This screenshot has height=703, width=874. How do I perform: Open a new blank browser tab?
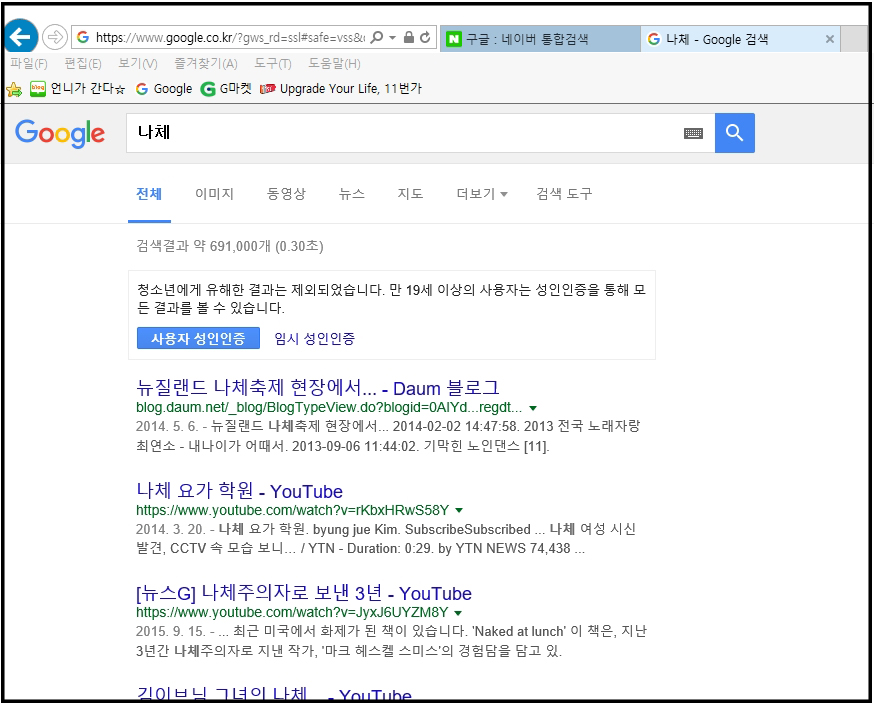pos(854,39)
